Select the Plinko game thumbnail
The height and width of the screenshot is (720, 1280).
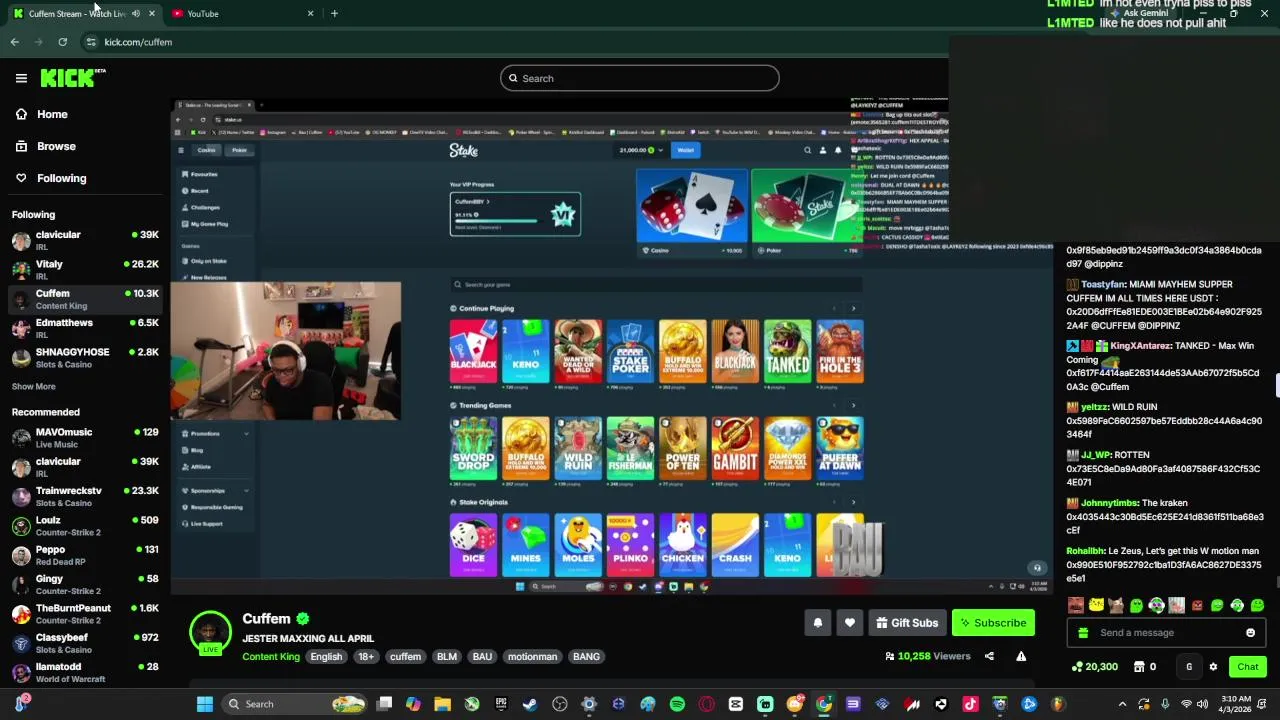(630, 545)
